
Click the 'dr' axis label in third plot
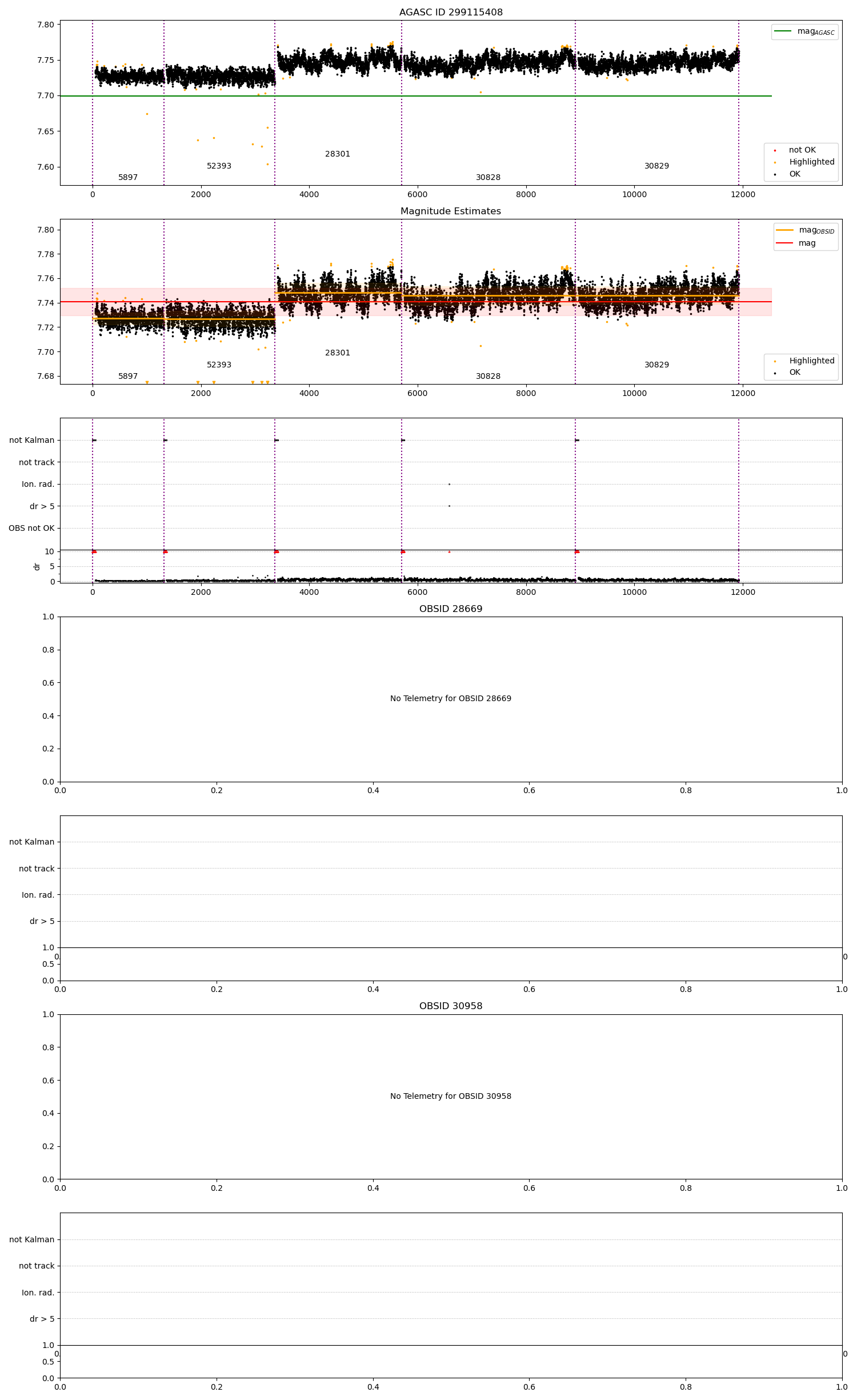pos(37,567)
